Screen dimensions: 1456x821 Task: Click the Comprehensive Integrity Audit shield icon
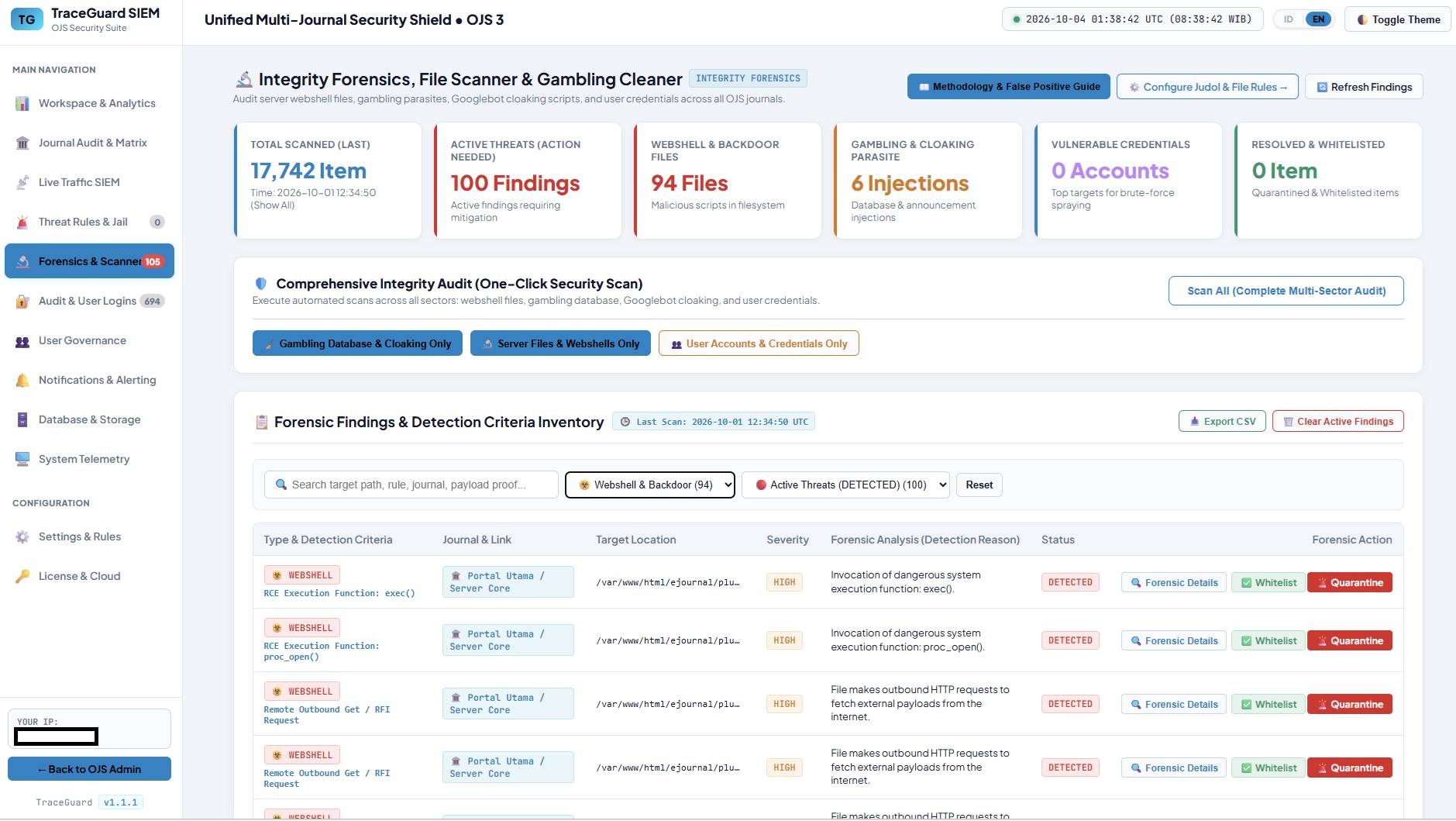(261, 284)
